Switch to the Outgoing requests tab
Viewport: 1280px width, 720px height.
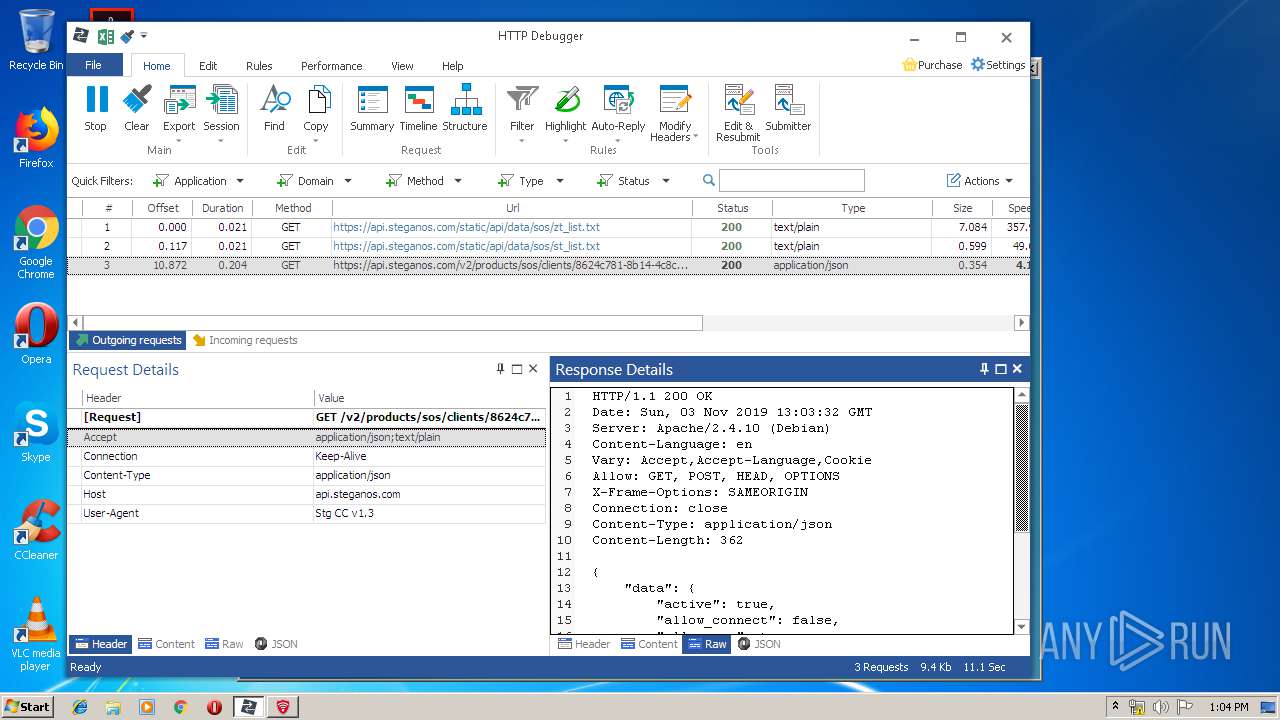pyautogui.click(x=128, y=340)
